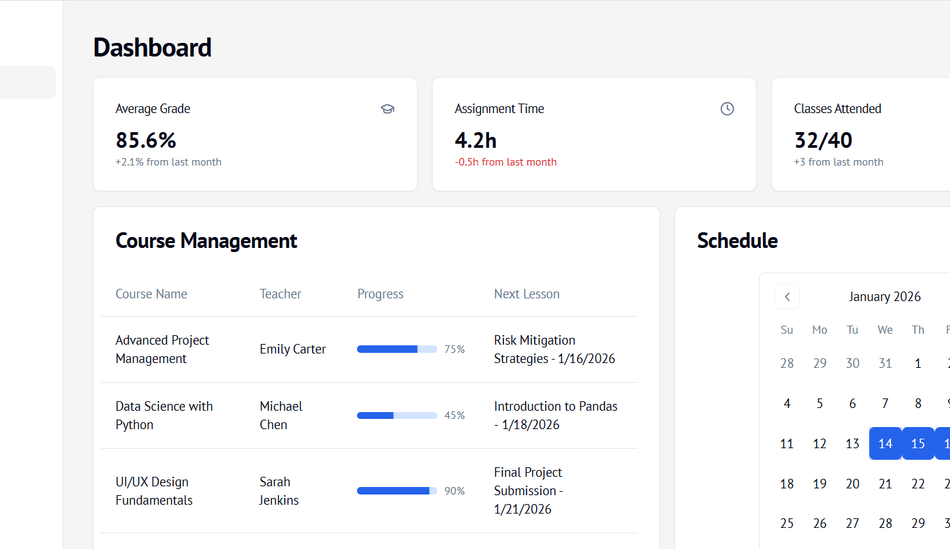Click the 75% progress bar
This screenshot has height=549, width=950.
[397, 350]
